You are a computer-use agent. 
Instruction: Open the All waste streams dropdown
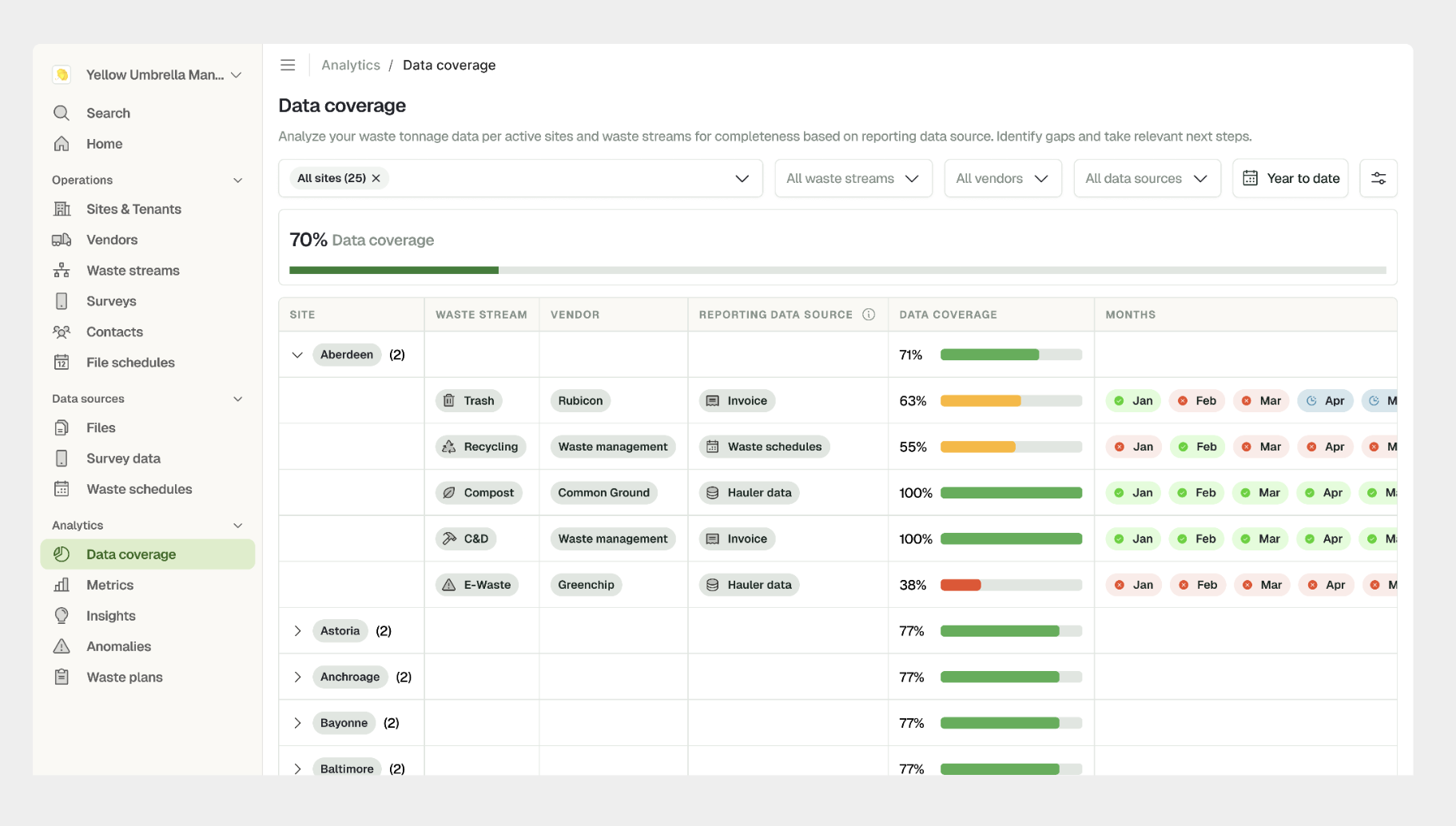[853, 178]
